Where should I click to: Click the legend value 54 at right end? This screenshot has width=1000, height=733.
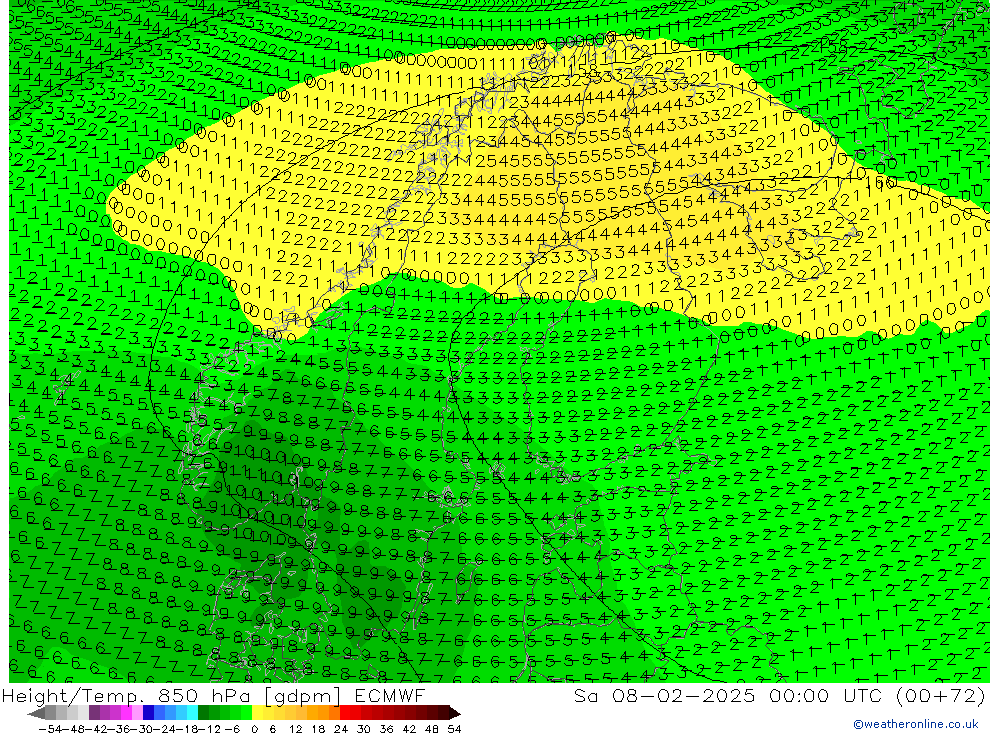(x=454, y=729)
